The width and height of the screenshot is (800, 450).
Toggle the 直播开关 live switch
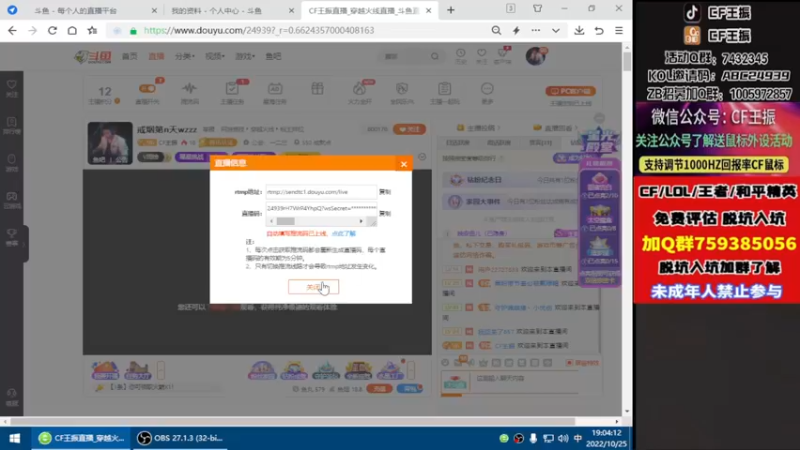[147, 89]
